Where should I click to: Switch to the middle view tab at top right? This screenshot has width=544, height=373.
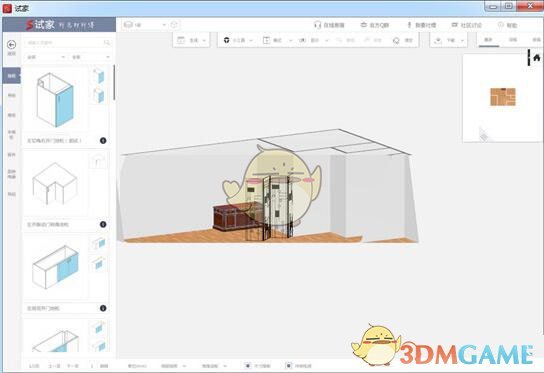point(513,40)
